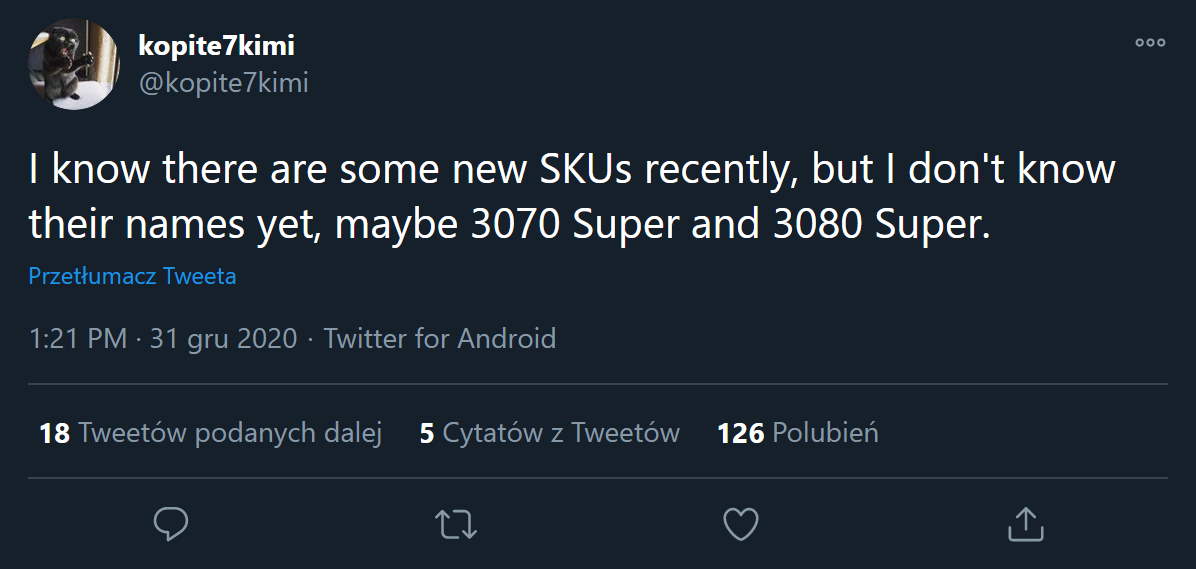Click the bold kopite7kimi display name
The image size is (1196, 569).
[x=216, y=45]
